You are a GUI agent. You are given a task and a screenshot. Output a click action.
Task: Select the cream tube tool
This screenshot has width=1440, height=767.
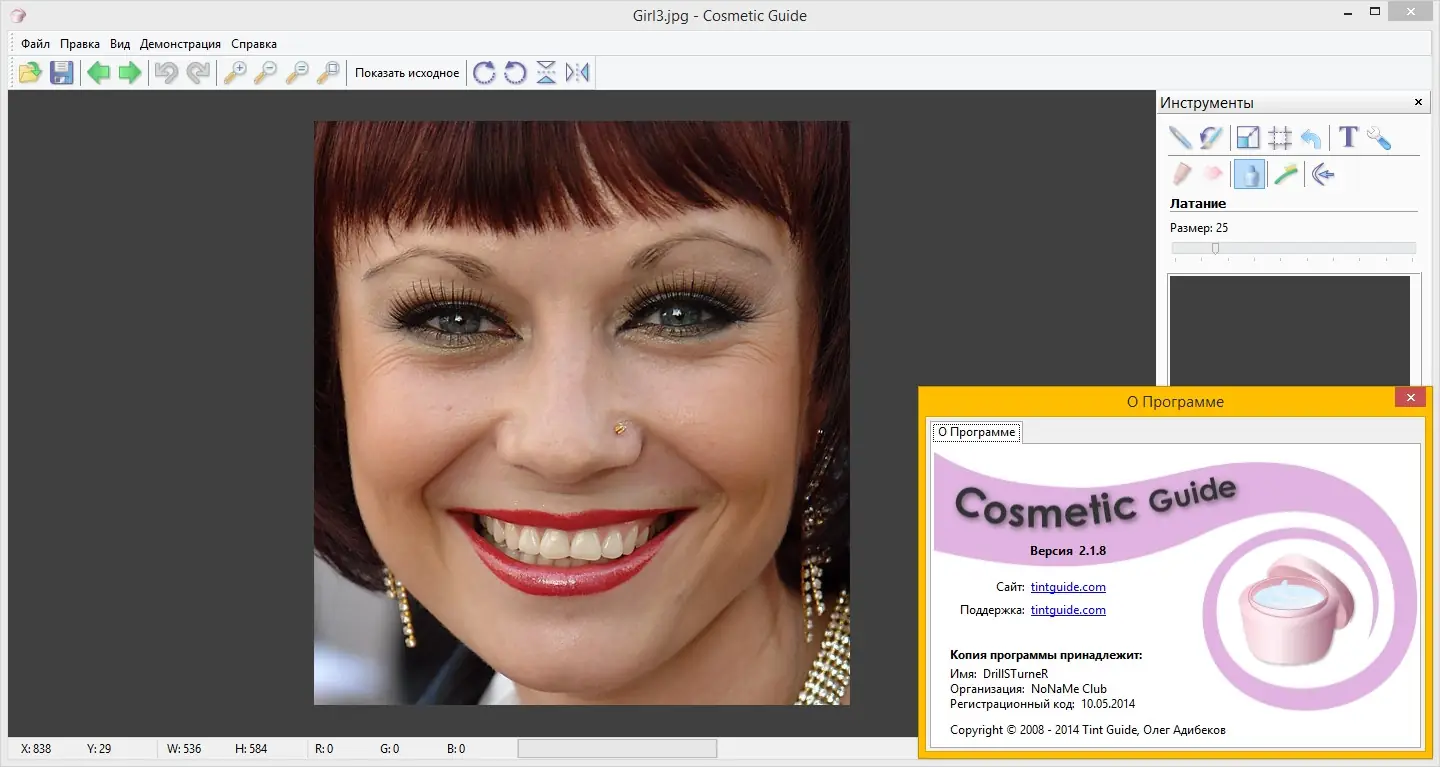tap(1181, 175)
